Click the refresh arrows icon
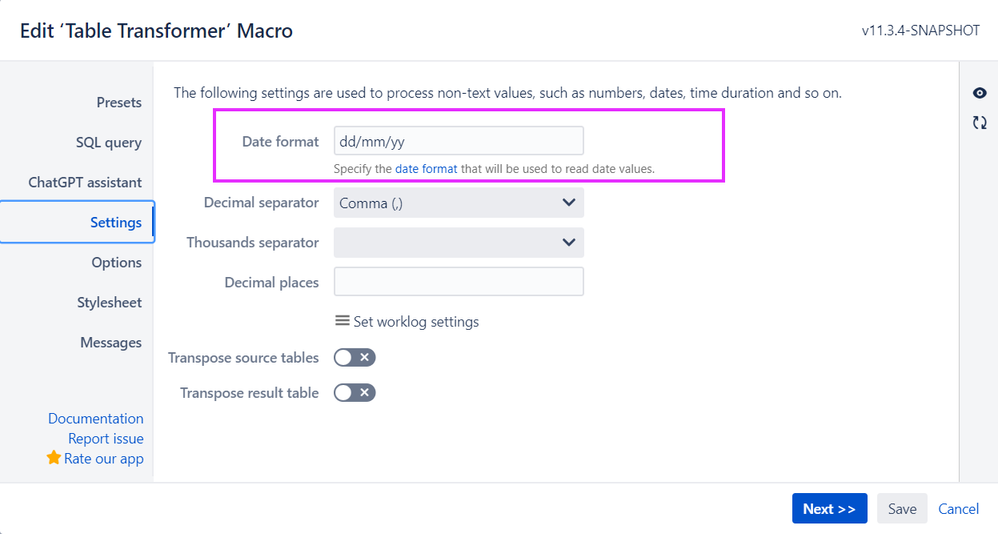 point(980,122)
